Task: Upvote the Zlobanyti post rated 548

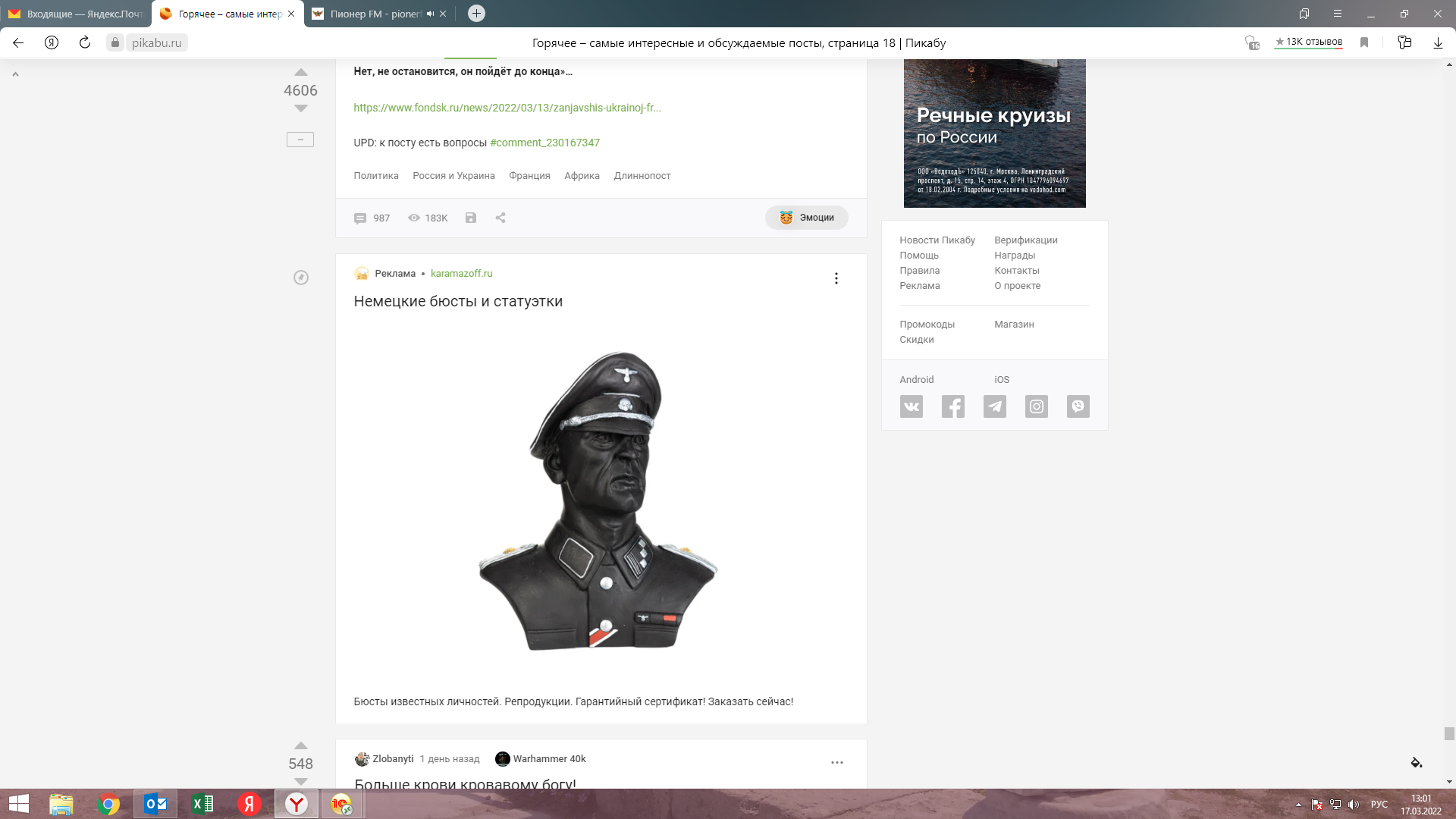Action: coord(300,745)
